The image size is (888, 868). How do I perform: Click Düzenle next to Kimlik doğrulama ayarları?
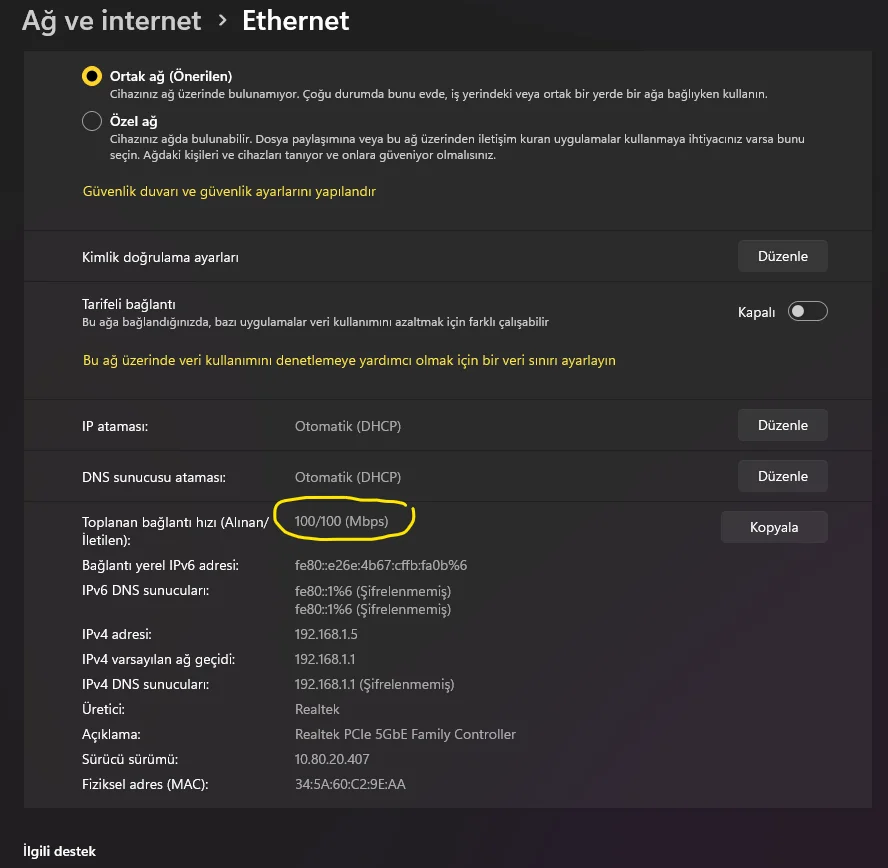tap(783, 256)
